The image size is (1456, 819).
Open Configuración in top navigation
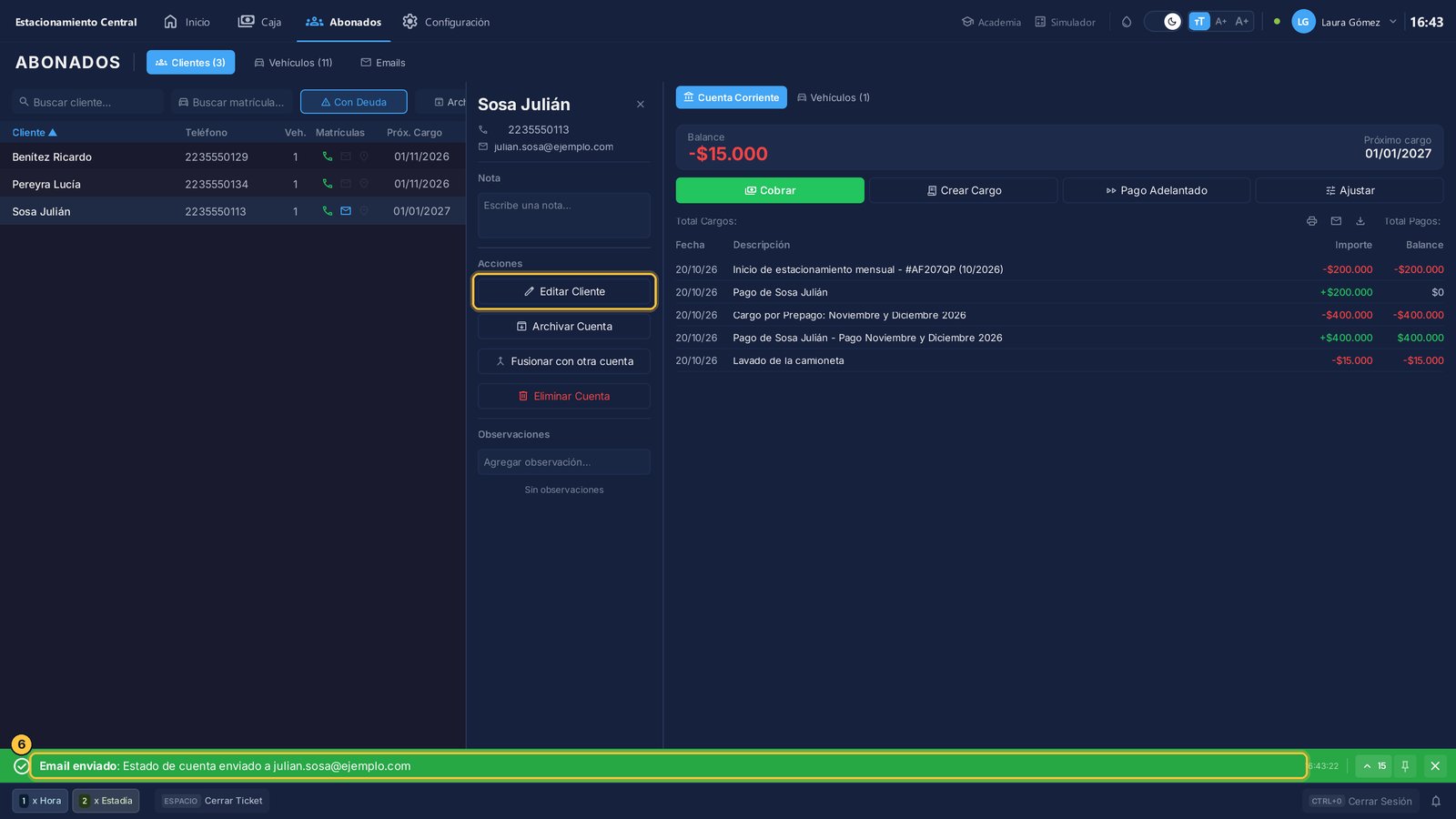click(x=446, y=22)
